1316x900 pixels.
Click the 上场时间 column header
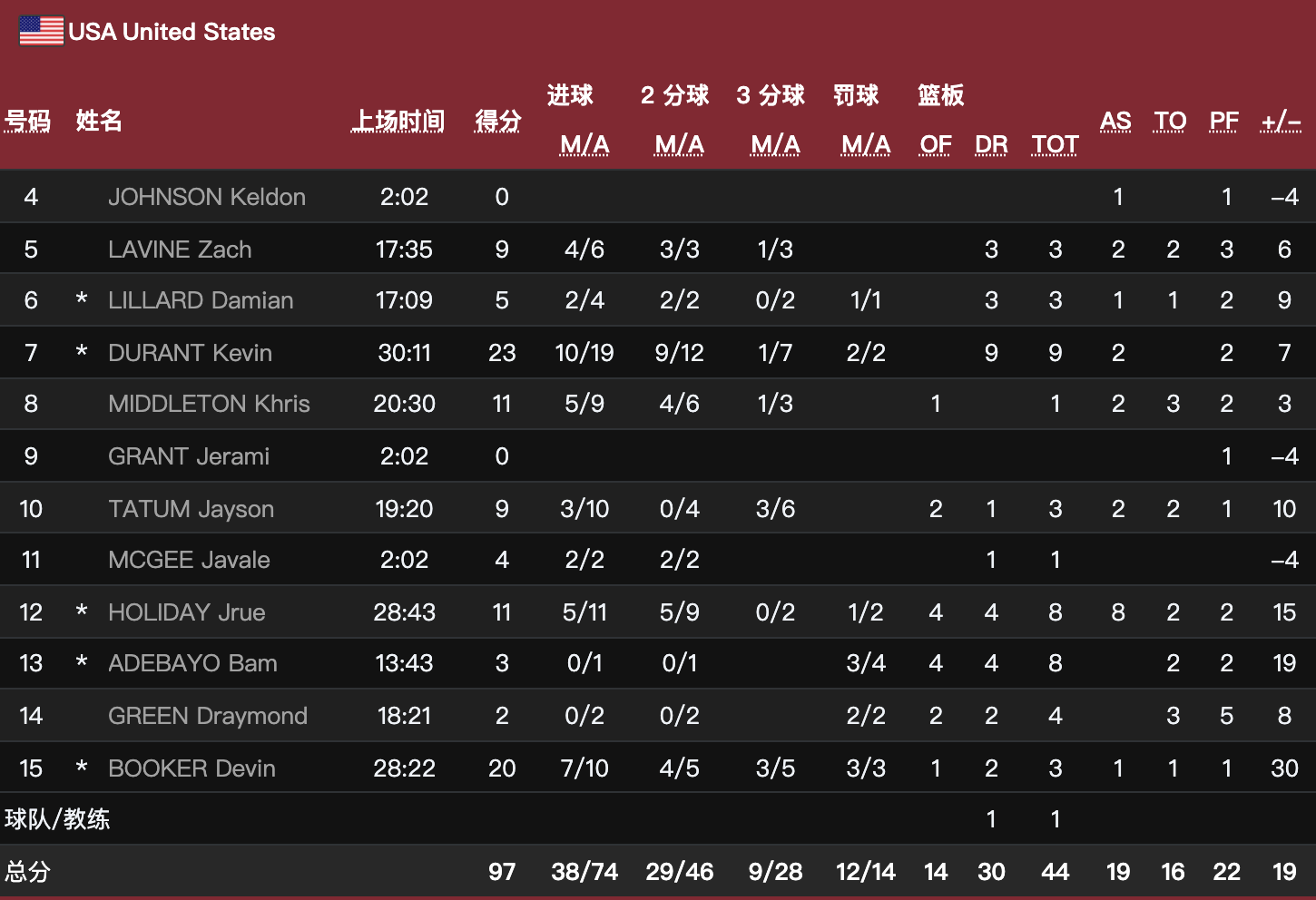point(398,121)
